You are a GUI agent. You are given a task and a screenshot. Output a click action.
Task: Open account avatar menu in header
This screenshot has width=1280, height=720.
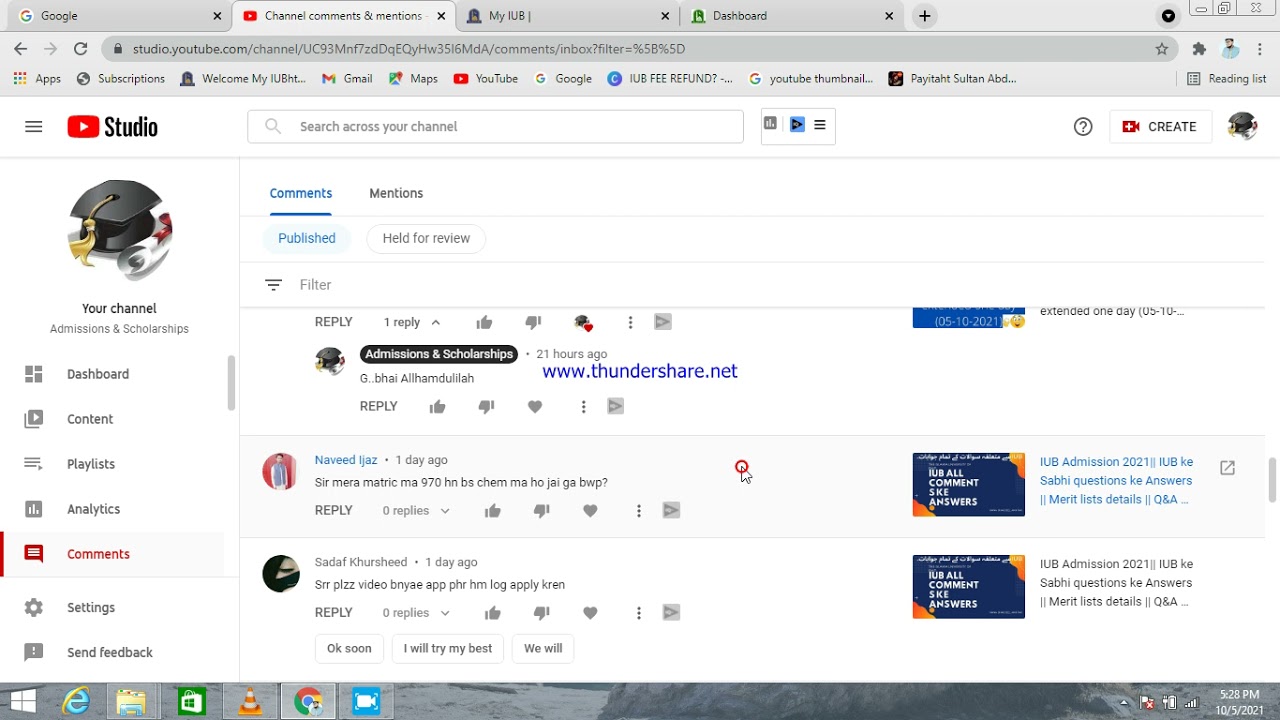click(x=1242, y=127)
